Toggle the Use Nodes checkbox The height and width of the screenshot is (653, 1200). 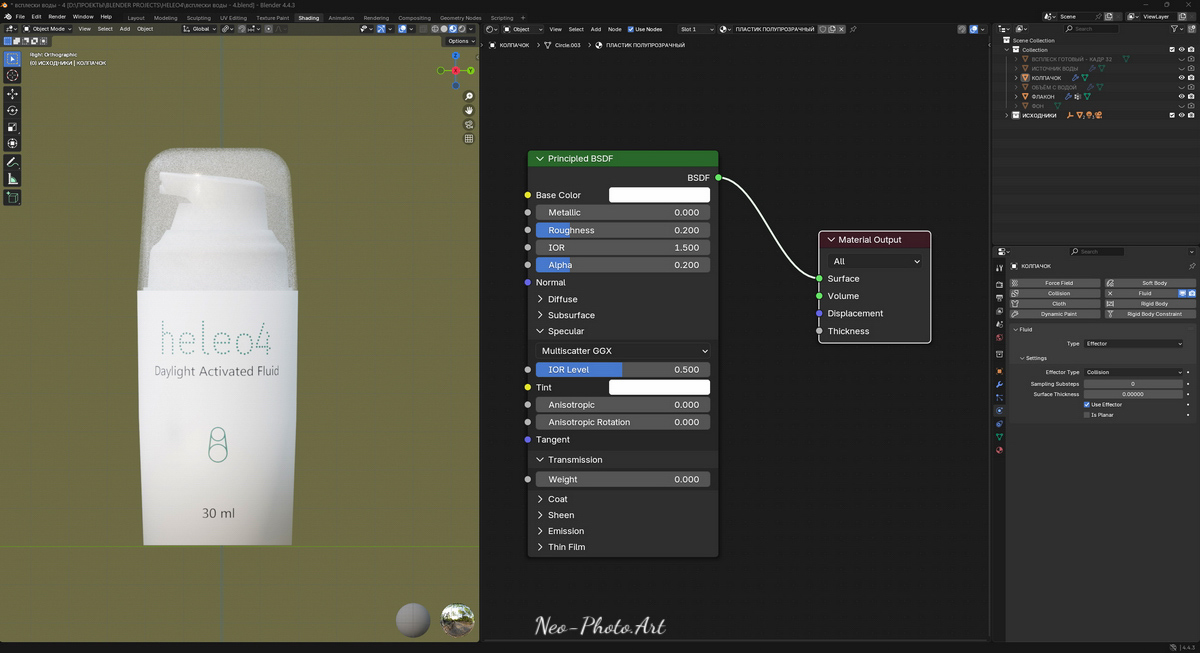(x=631, y=29)
